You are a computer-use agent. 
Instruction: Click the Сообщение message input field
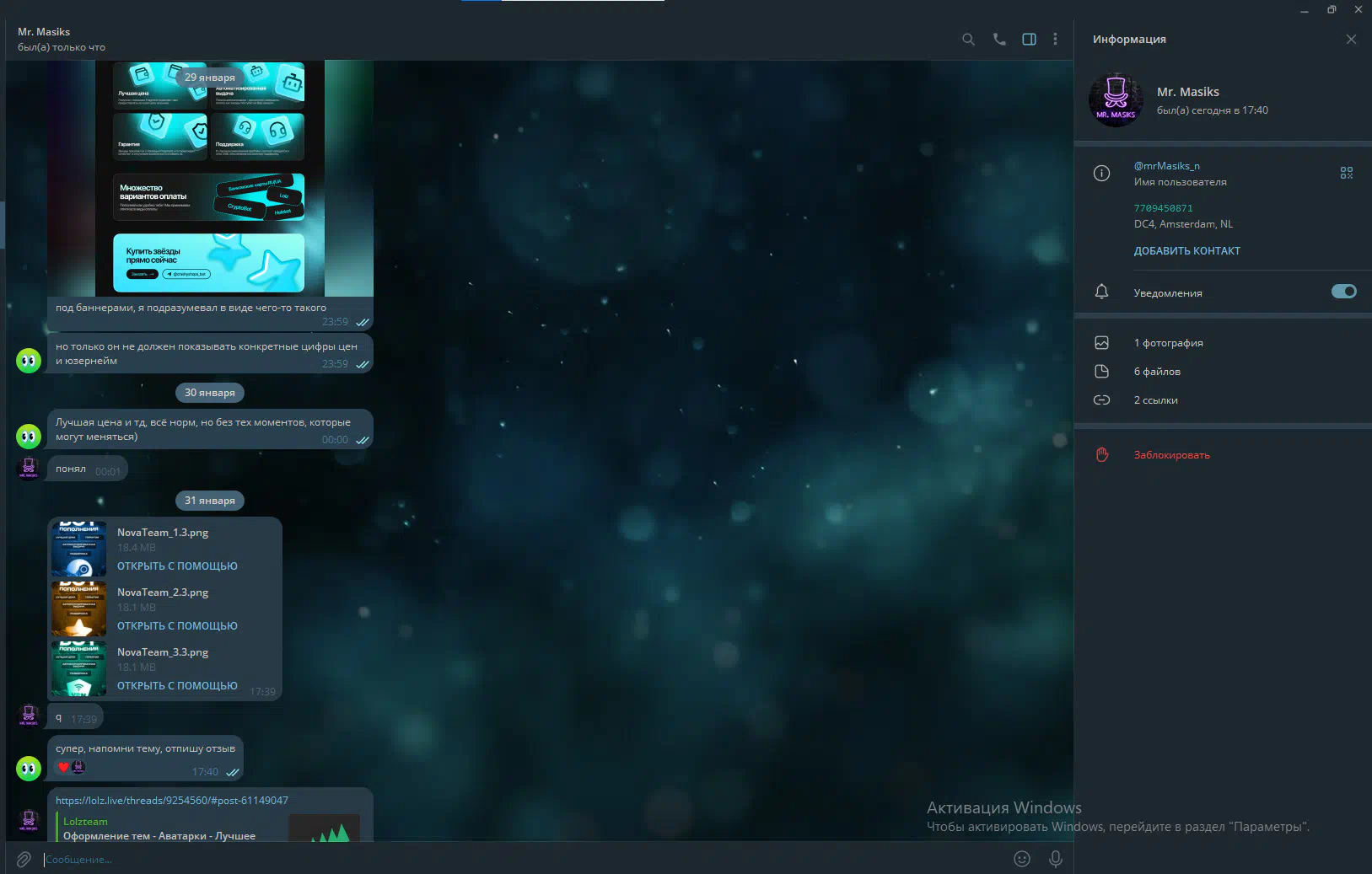(x=506, y=860)
